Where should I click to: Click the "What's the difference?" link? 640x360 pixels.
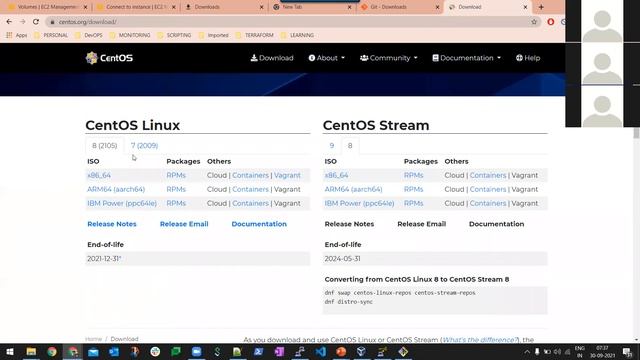480,340
